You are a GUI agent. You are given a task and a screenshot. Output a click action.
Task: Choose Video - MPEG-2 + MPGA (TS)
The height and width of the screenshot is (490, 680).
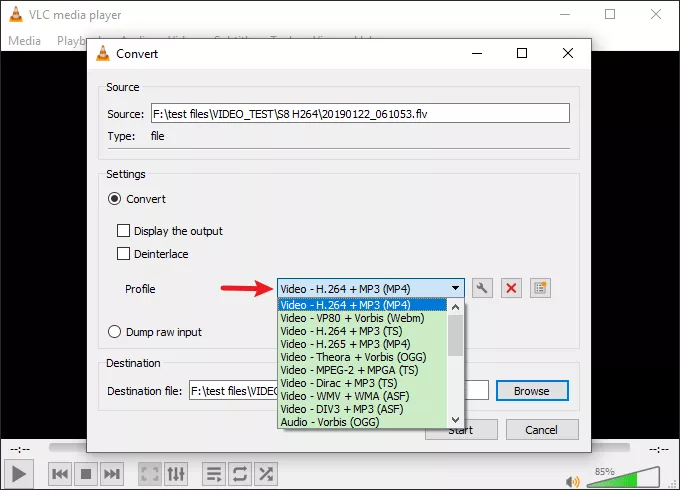(362, 370)
